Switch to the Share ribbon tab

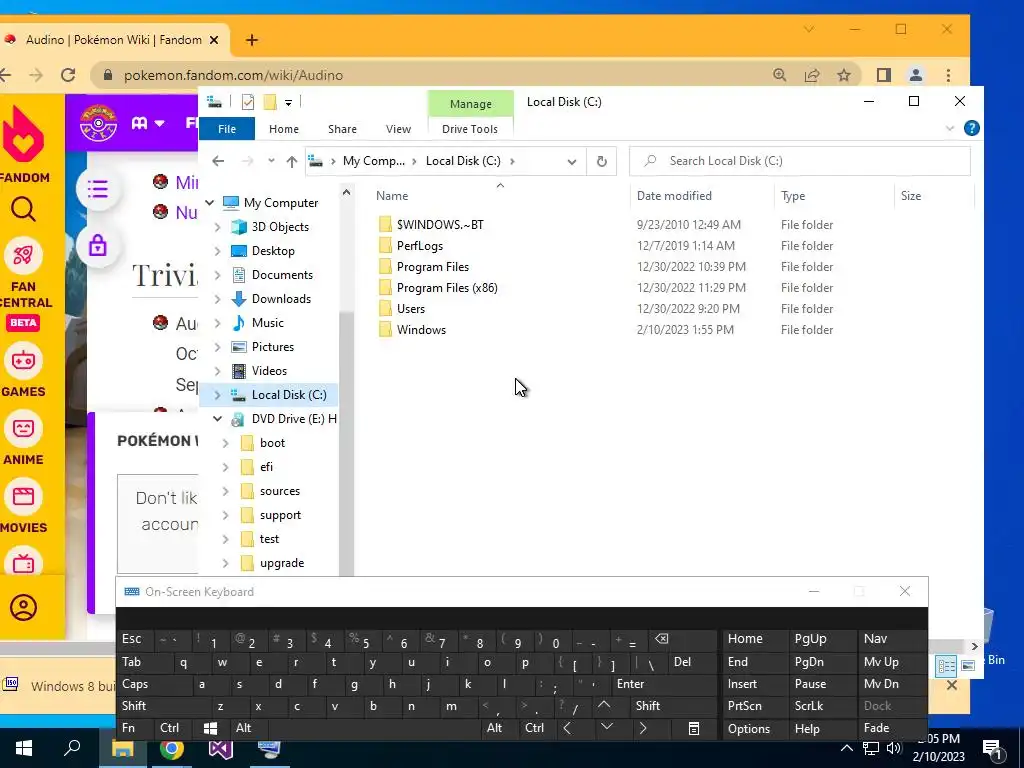(x=342, y=129)
